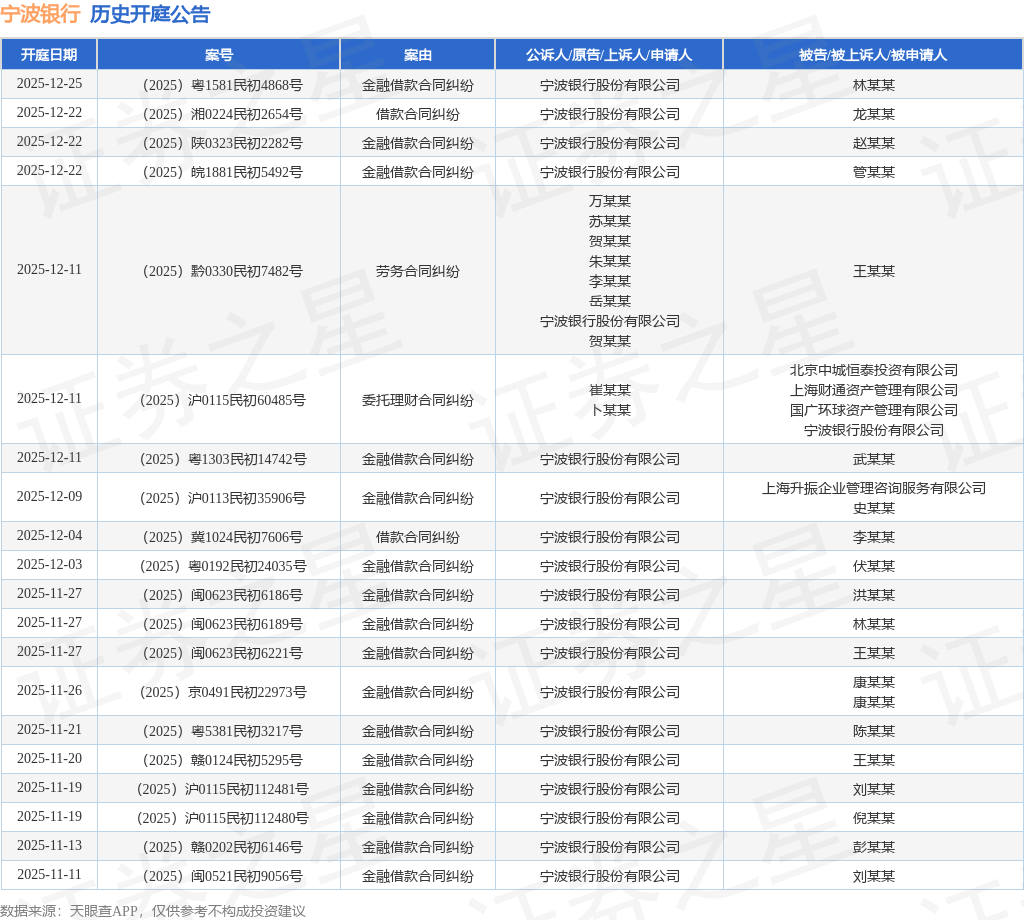The height and width of the screenshot is (920, 1024).
Task: Click the date 2025-11-26
Action: [49, 690]
